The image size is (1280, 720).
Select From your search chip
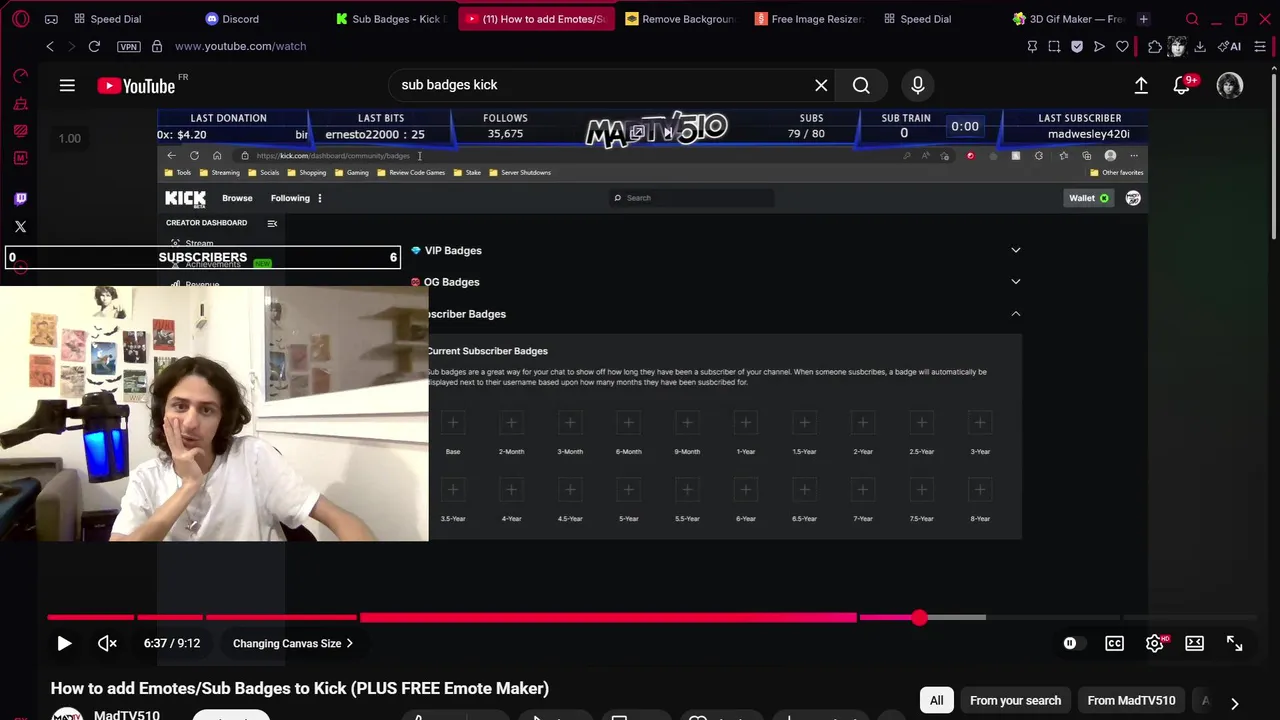1015,701
